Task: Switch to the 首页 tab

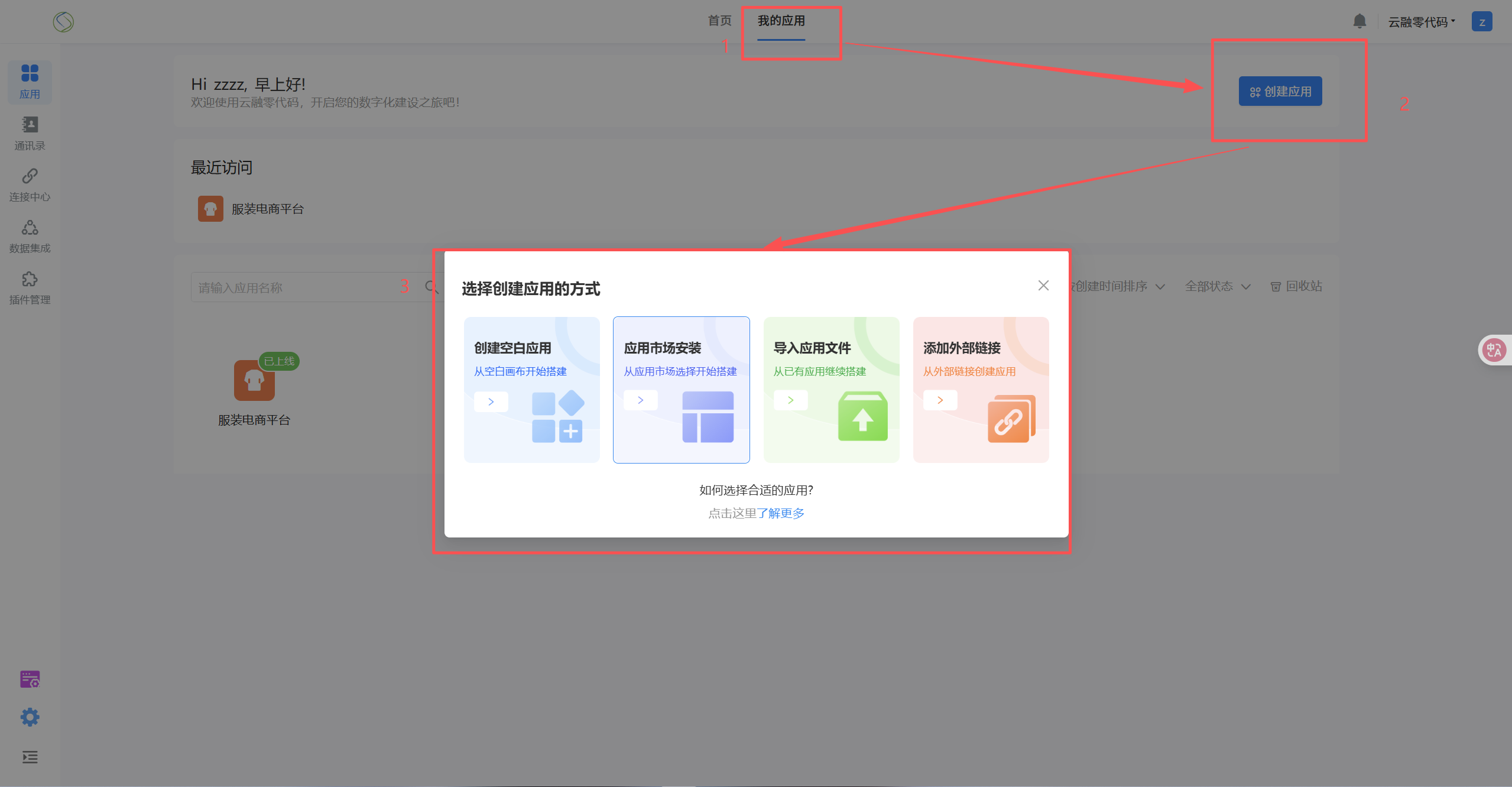Action: (x=719, y=21)
